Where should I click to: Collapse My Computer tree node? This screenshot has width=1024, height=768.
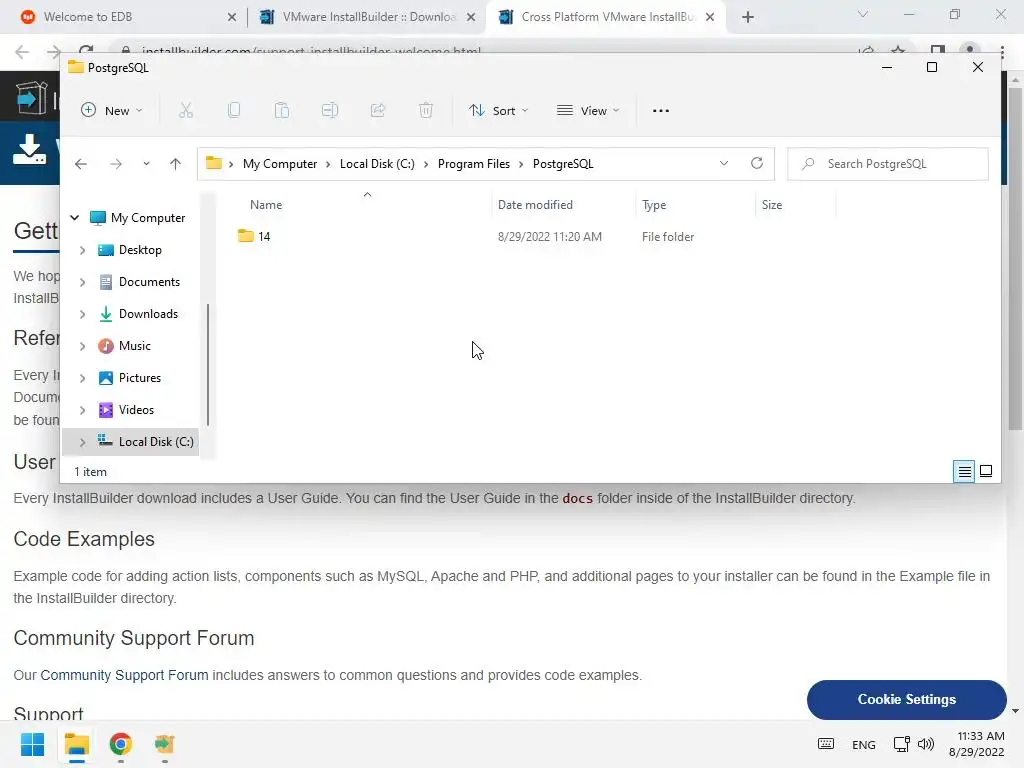74,217
